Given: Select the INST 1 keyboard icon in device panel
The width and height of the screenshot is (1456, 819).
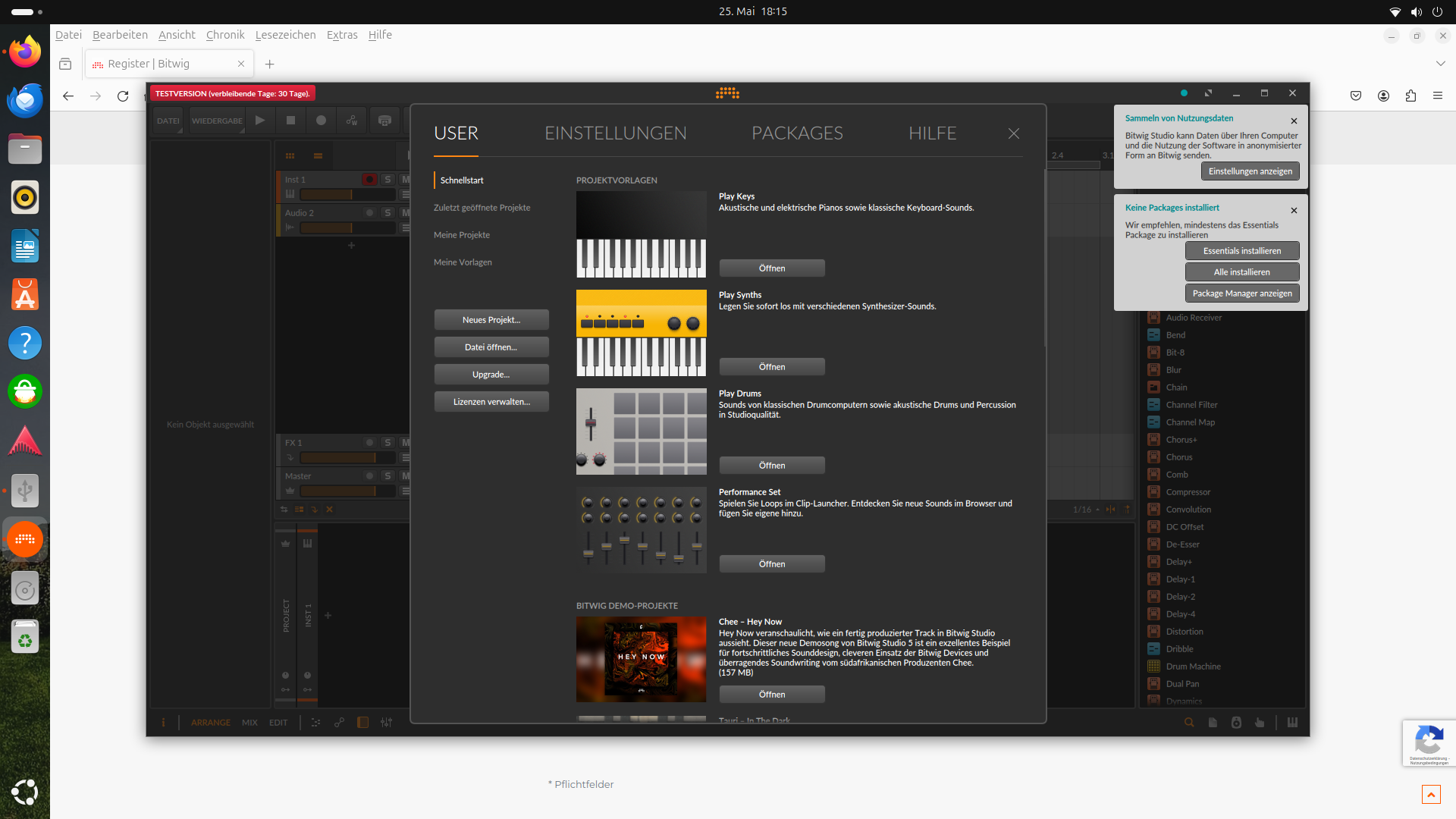Looking at the screenshot, I should pos(307,544).
